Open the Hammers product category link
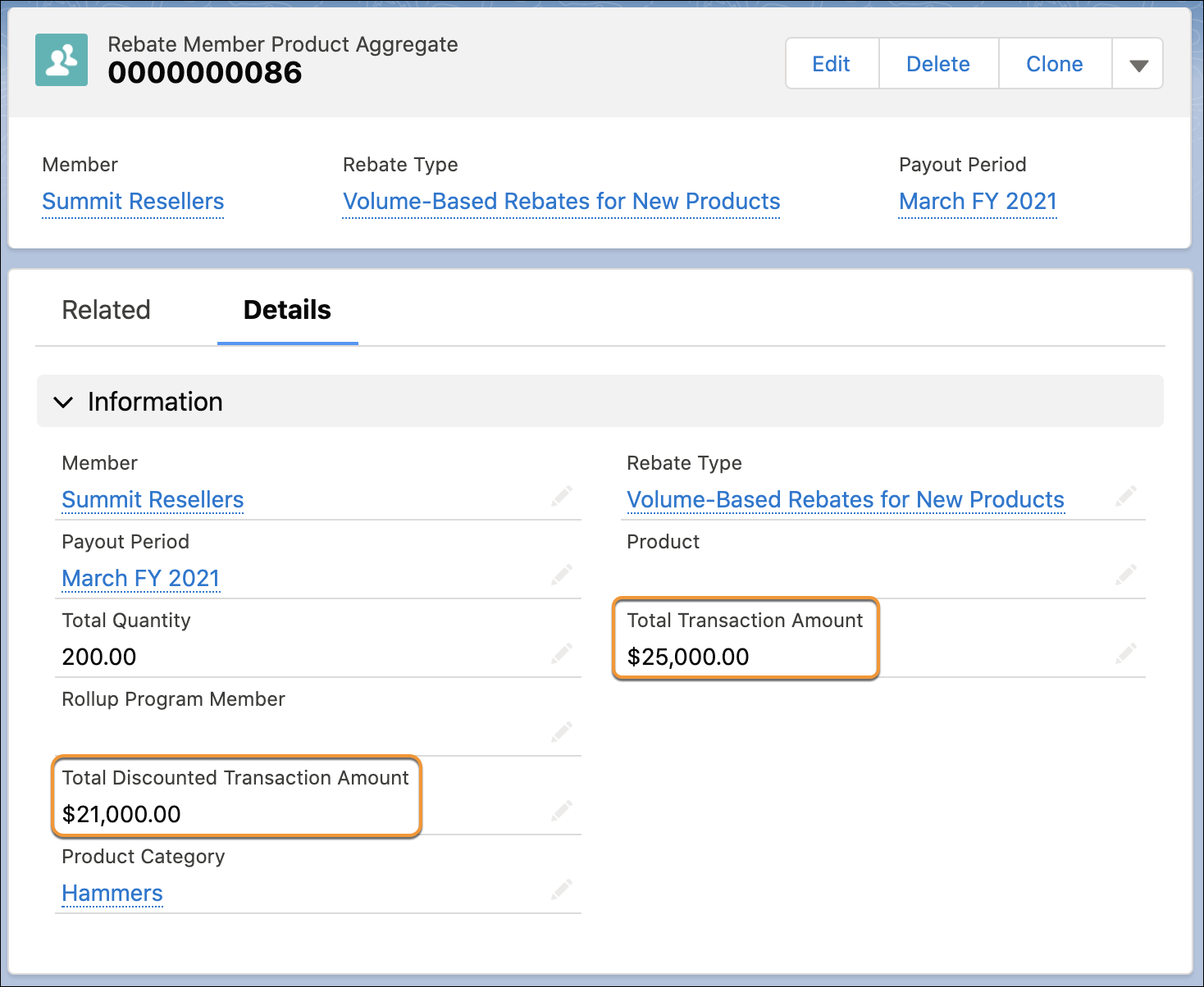Image resolution: width=1204 pixels, height=987 pixels. pos(112,894)
